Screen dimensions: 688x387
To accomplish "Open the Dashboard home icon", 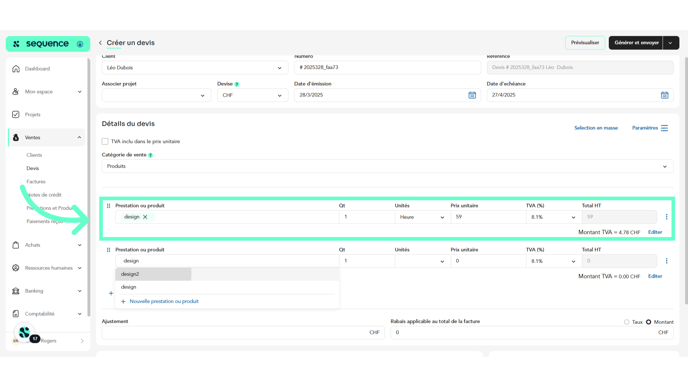I will (16, 69).
